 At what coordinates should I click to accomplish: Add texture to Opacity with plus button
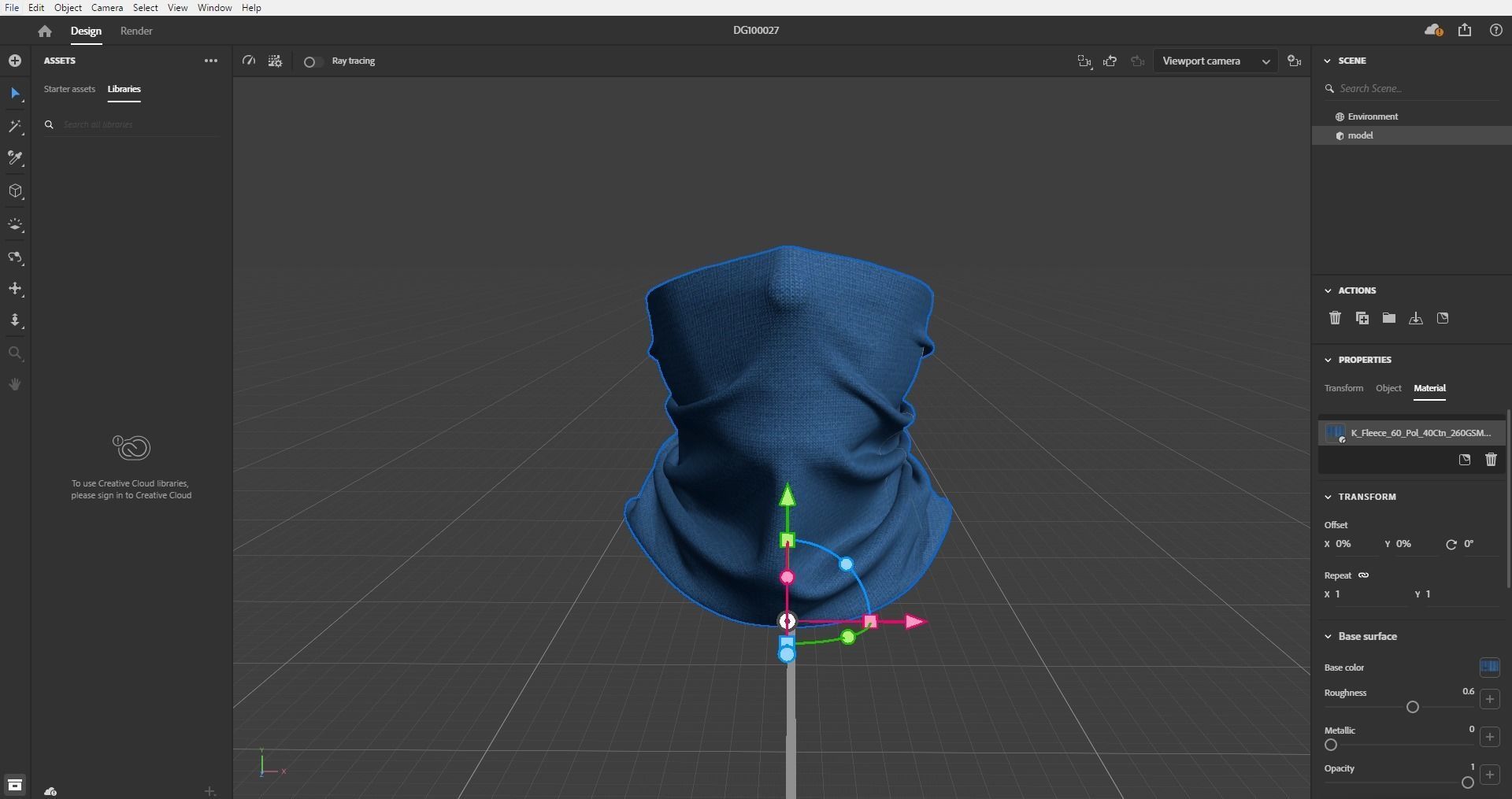1490,775
